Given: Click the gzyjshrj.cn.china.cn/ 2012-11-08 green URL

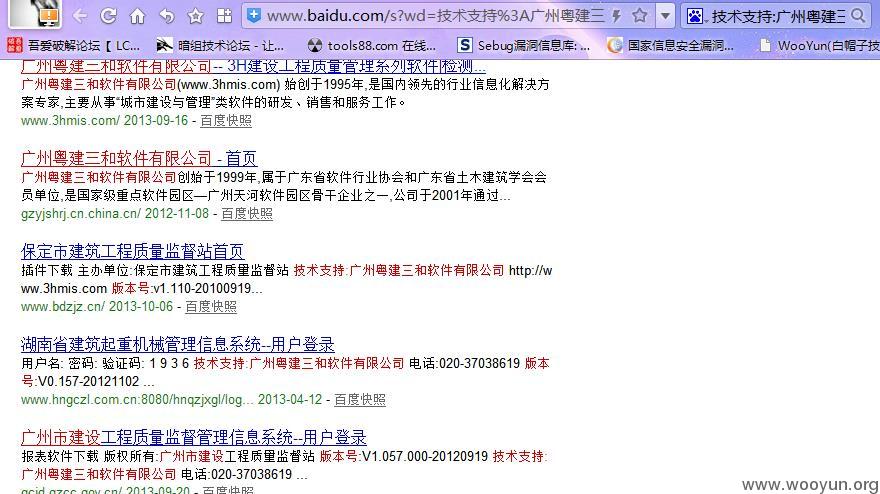Looking at the screenshot, I should tap(114, 214).
